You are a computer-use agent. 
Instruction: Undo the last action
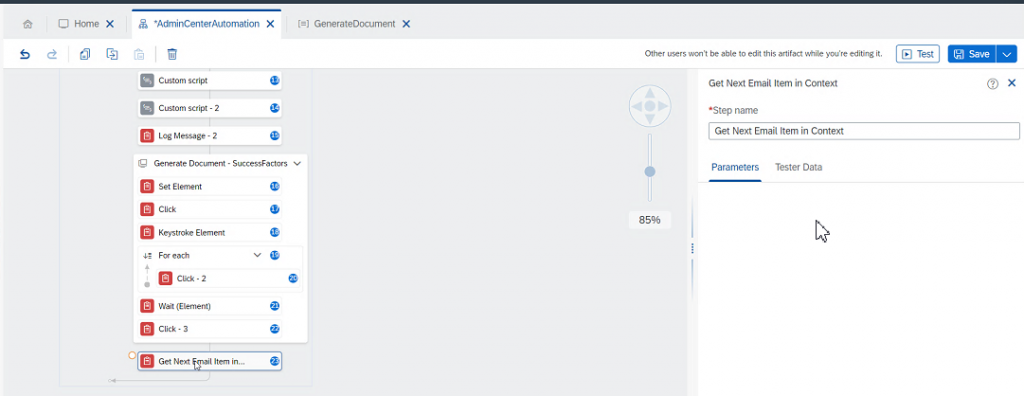tap(25, 54)
